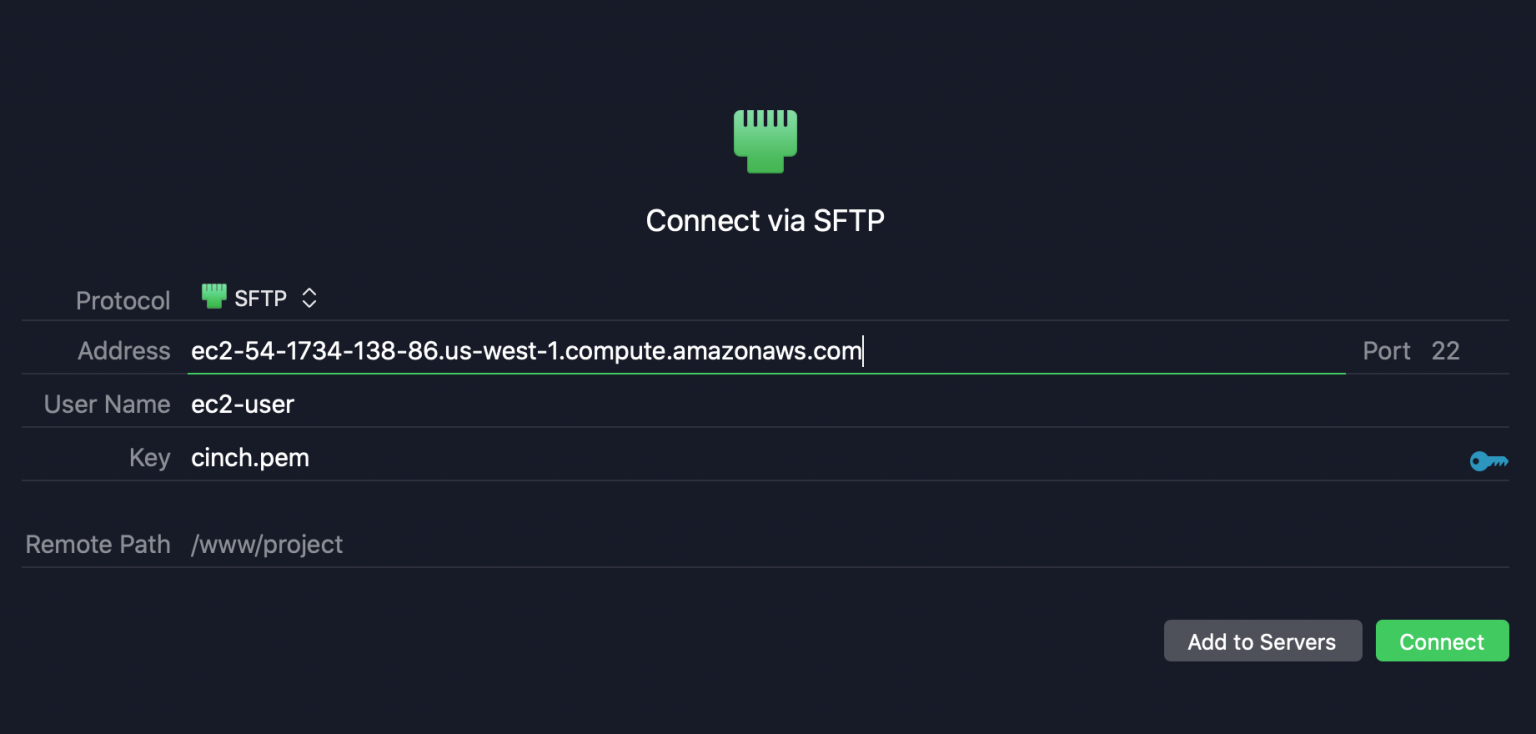
Task: Click the Connect button
Action: (x=1442, y=641)
